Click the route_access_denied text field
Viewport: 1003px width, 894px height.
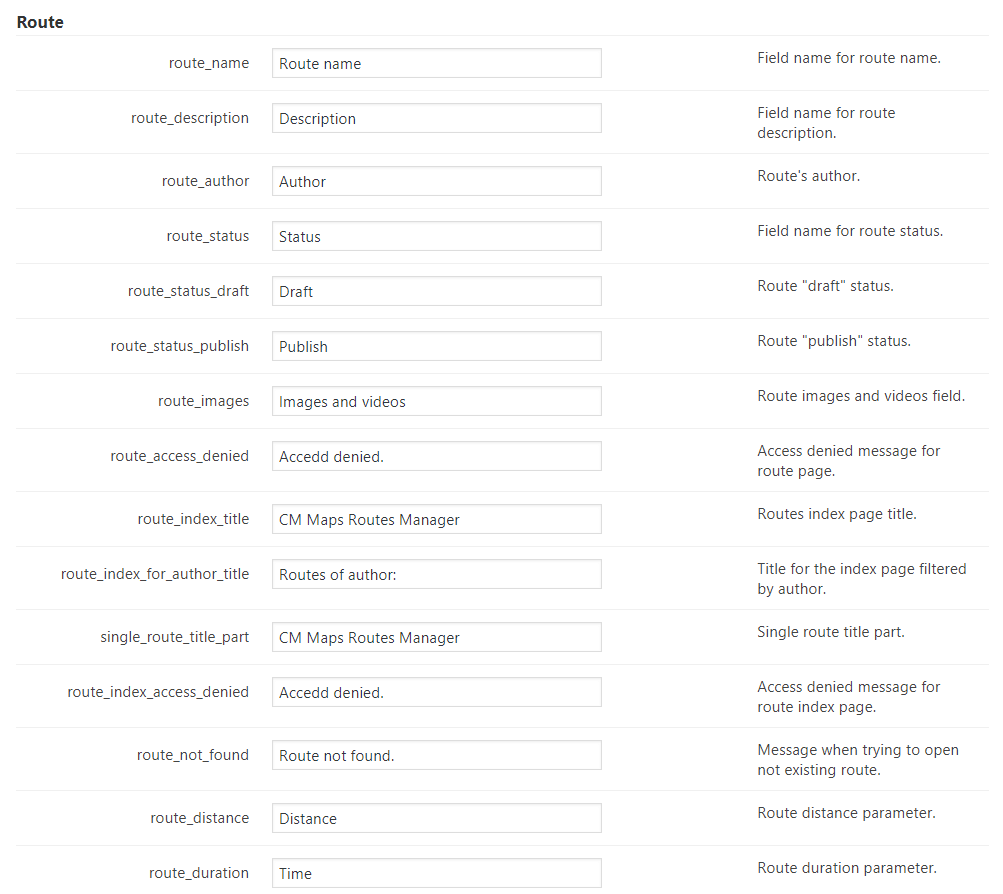(436, 457)
